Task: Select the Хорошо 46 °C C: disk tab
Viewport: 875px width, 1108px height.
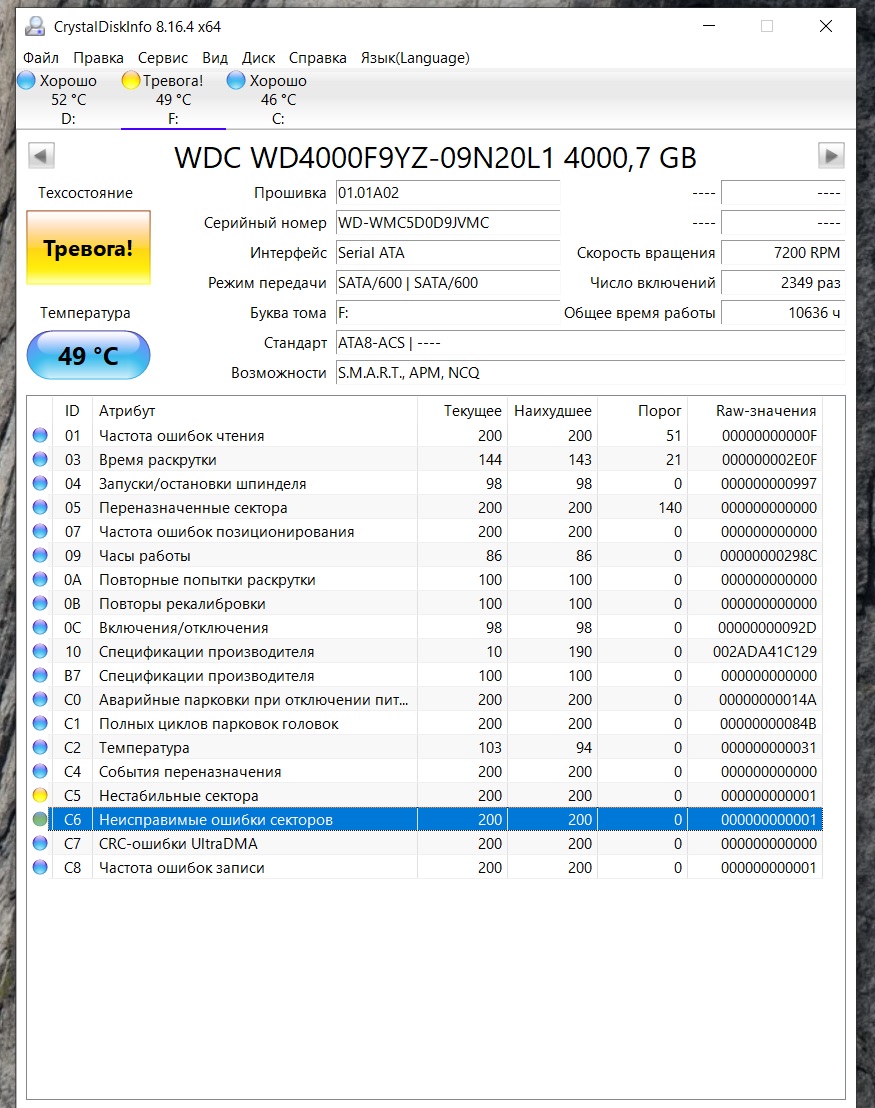Action: pyautogui.click(x=278, y=100)
